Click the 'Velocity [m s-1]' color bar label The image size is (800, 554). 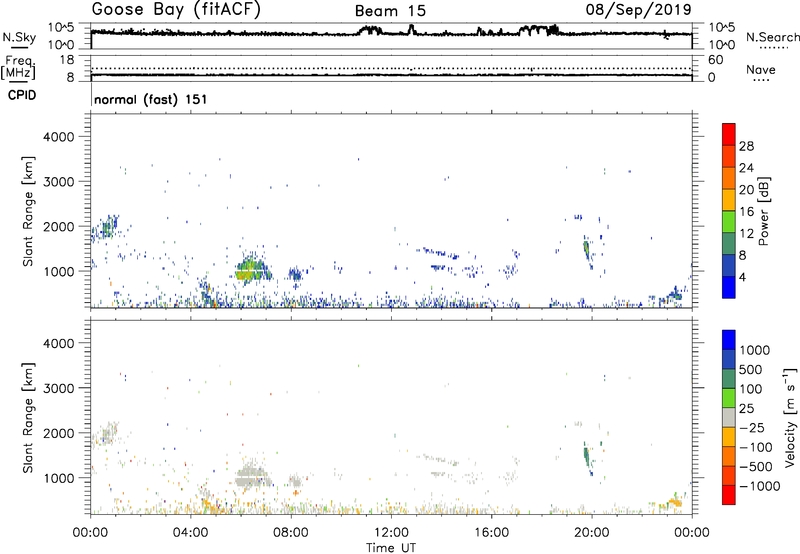pos(790,417)
